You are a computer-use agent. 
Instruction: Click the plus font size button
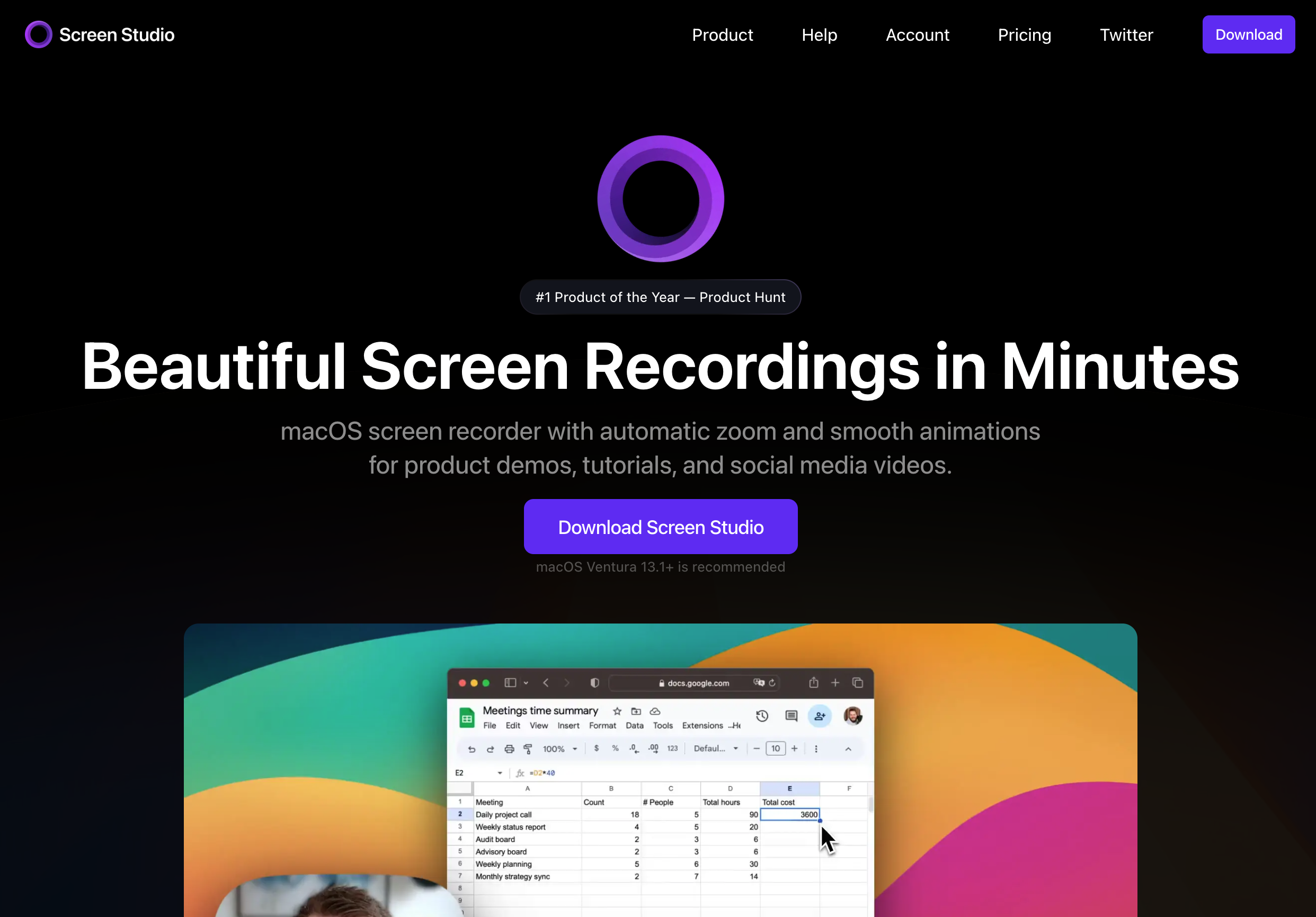click(794, 749)
